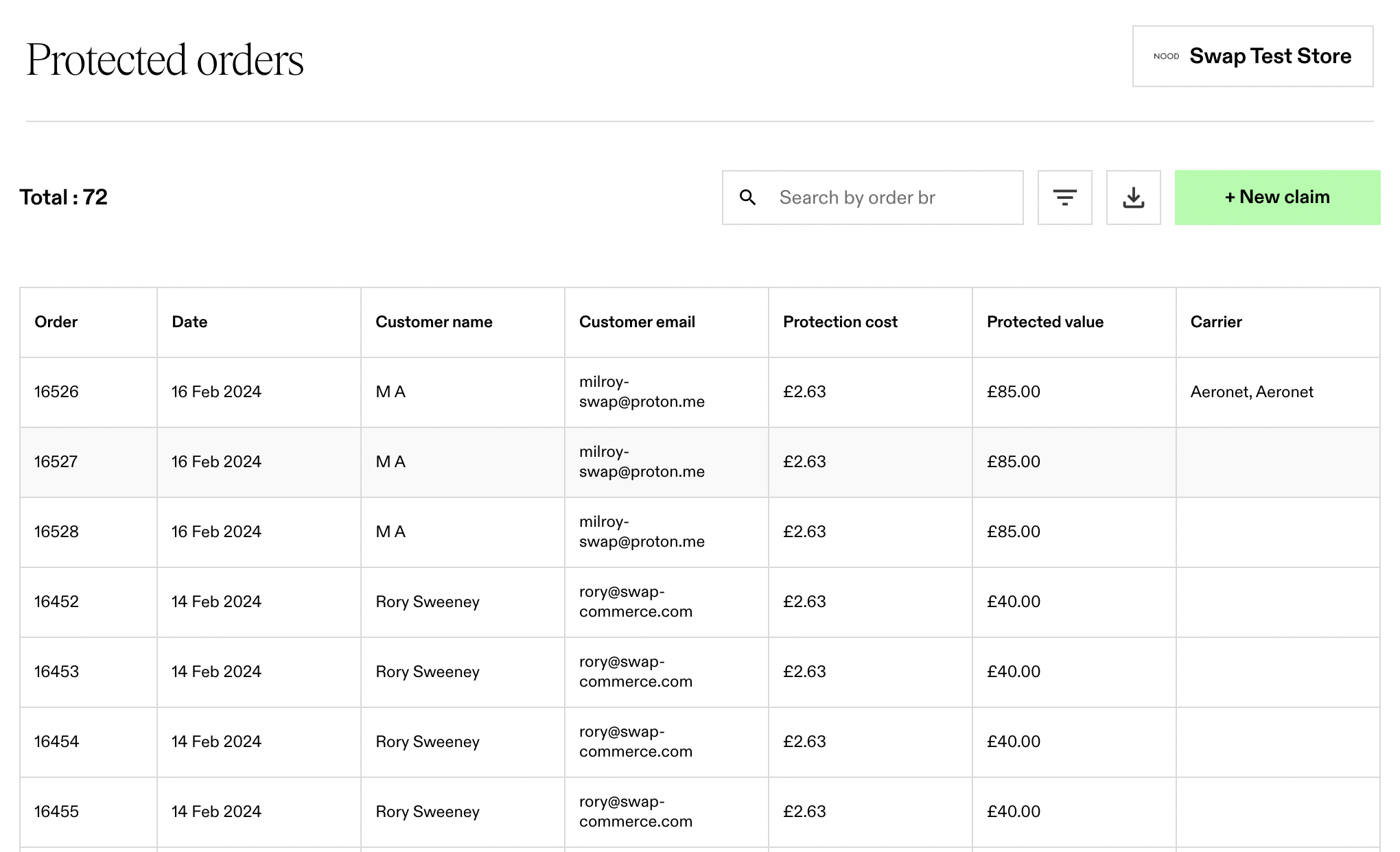Click the NOOD store logo

(x=1166, y=56)
